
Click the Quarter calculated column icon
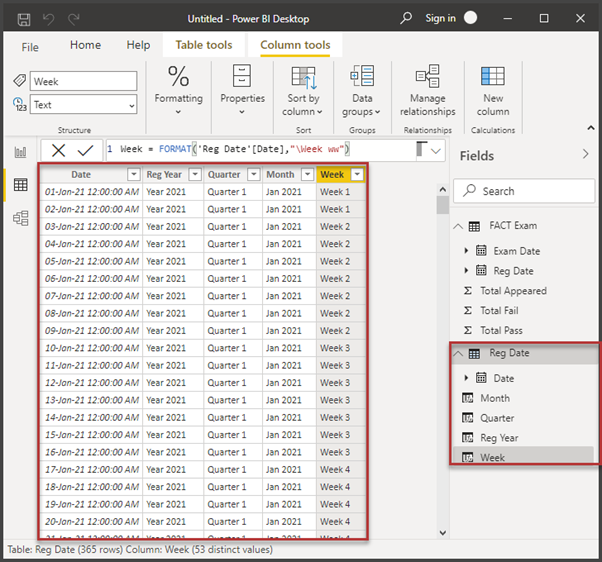[468, 418]
